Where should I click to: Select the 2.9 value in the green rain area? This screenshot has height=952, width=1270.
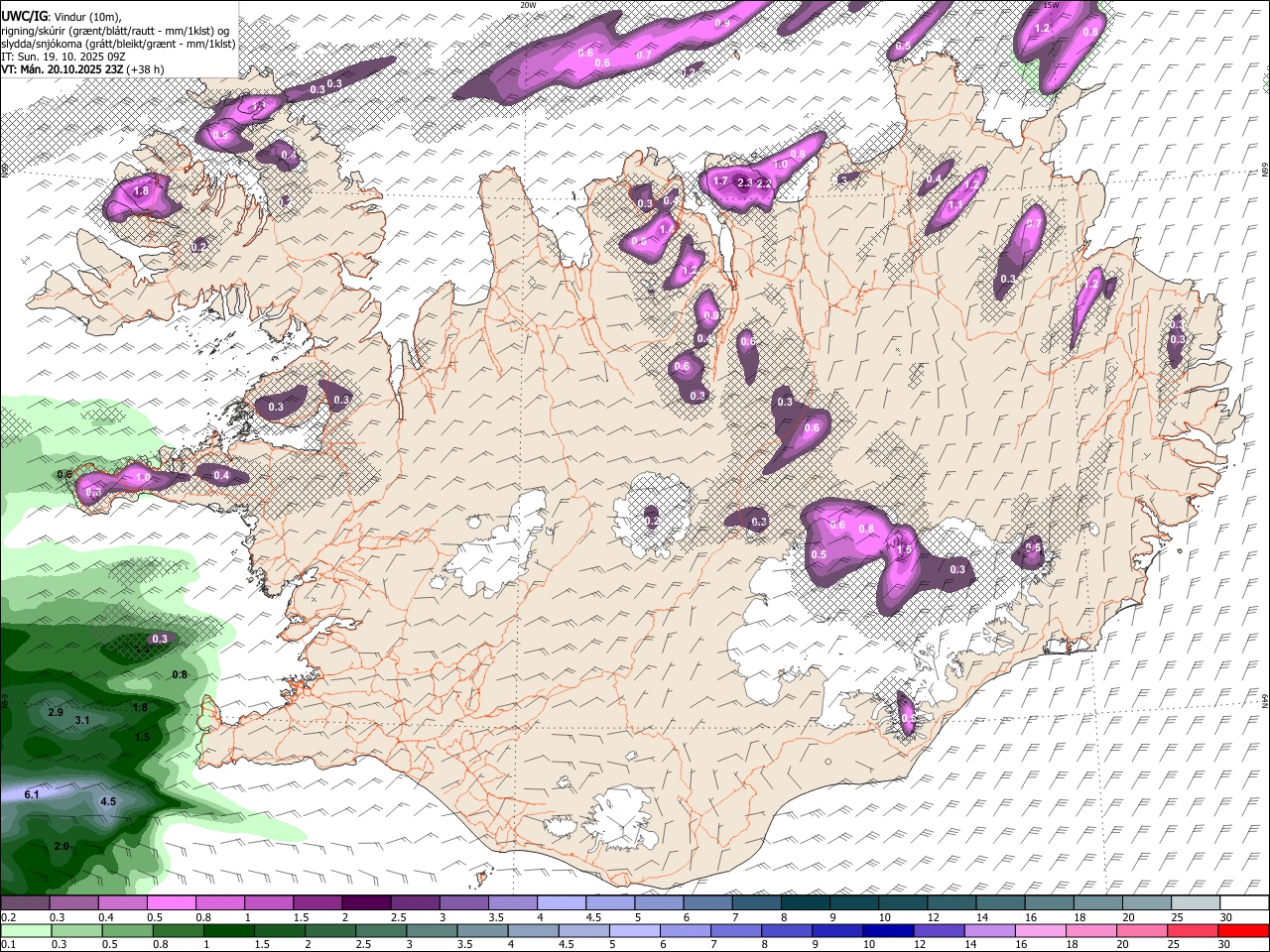[56, 712]
